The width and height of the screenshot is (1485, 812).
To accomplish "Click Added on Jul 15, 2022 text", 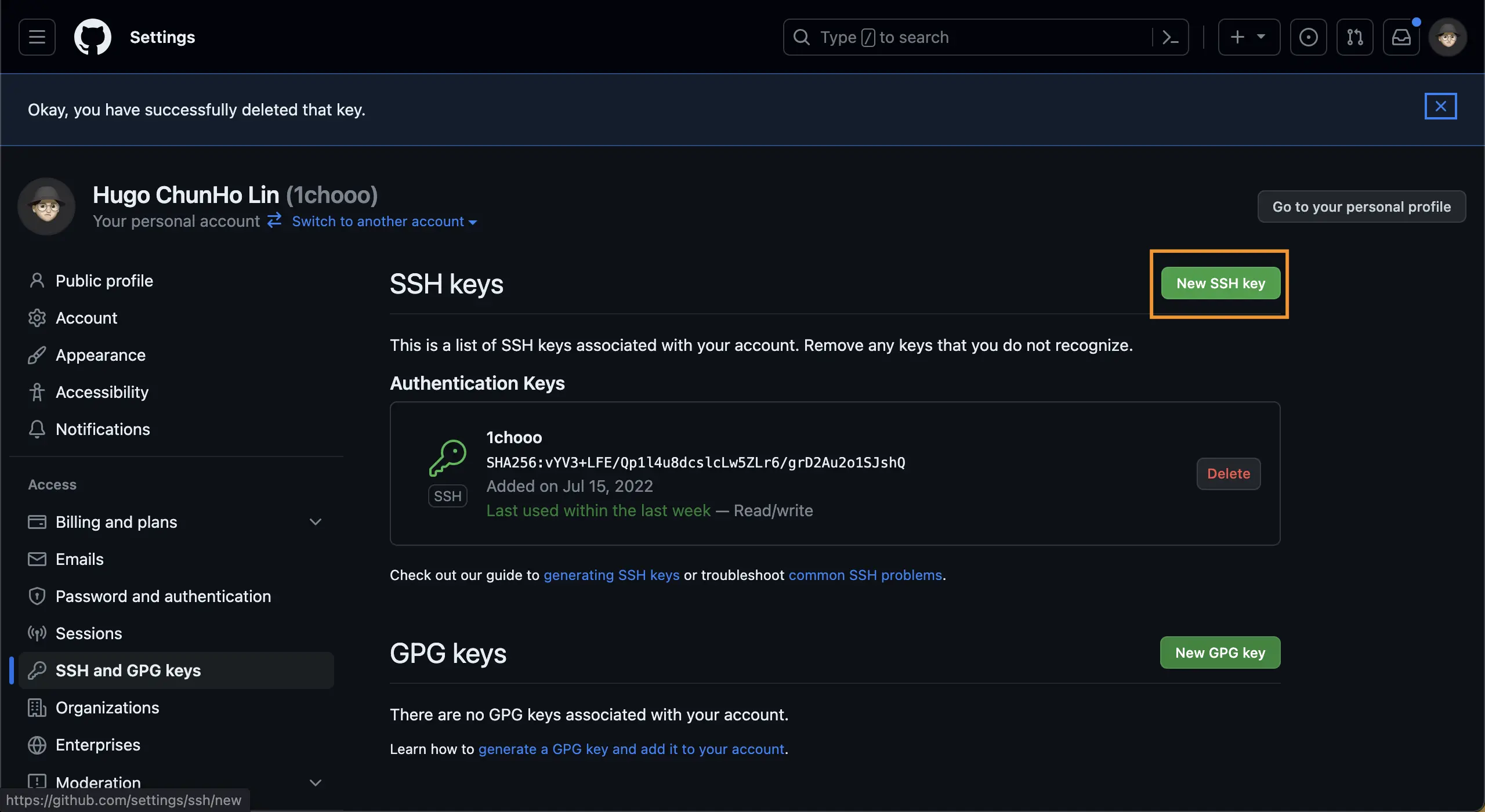I will pos(570,486).
